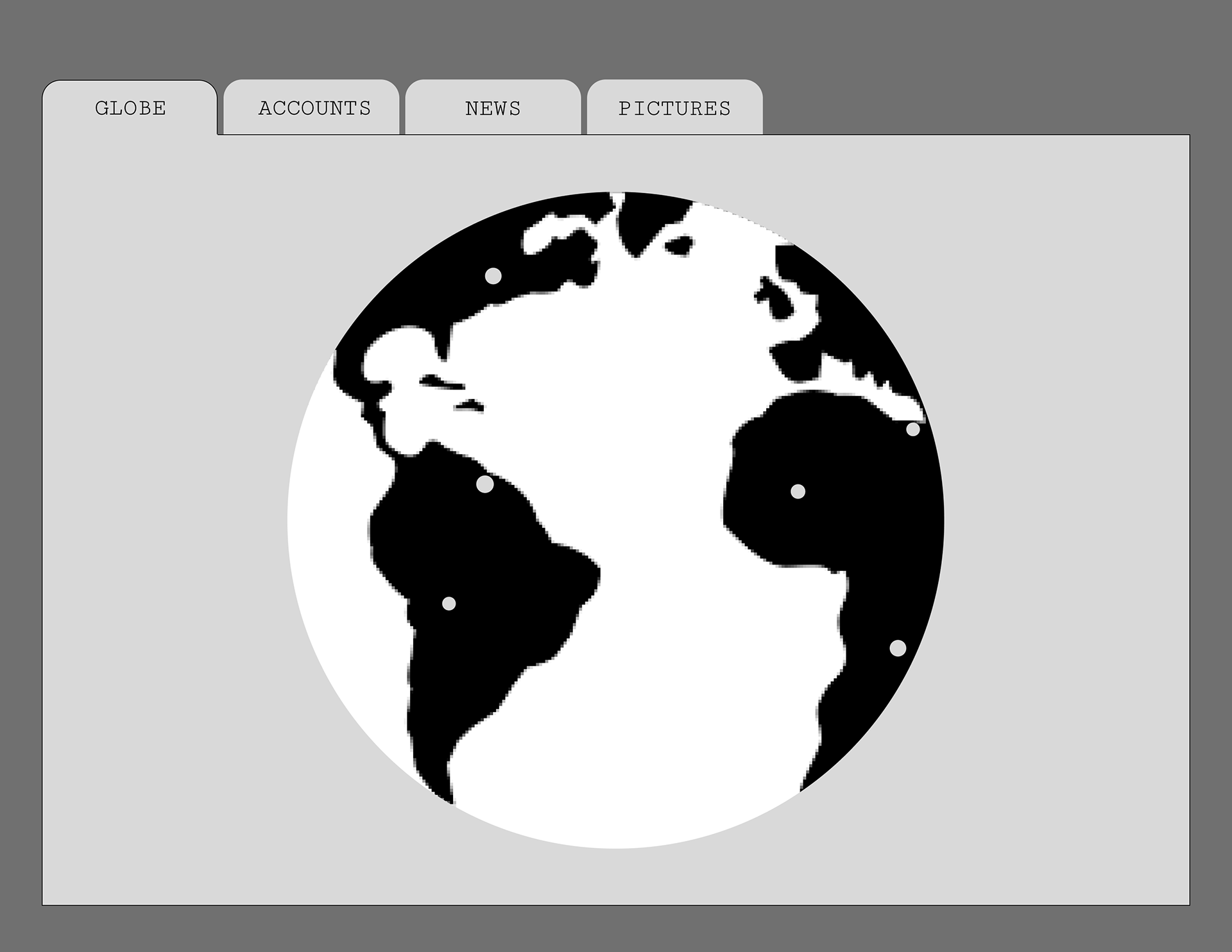Select the NEWS tab
This screenshot has height=952, width=1232.
click(493, 108)
